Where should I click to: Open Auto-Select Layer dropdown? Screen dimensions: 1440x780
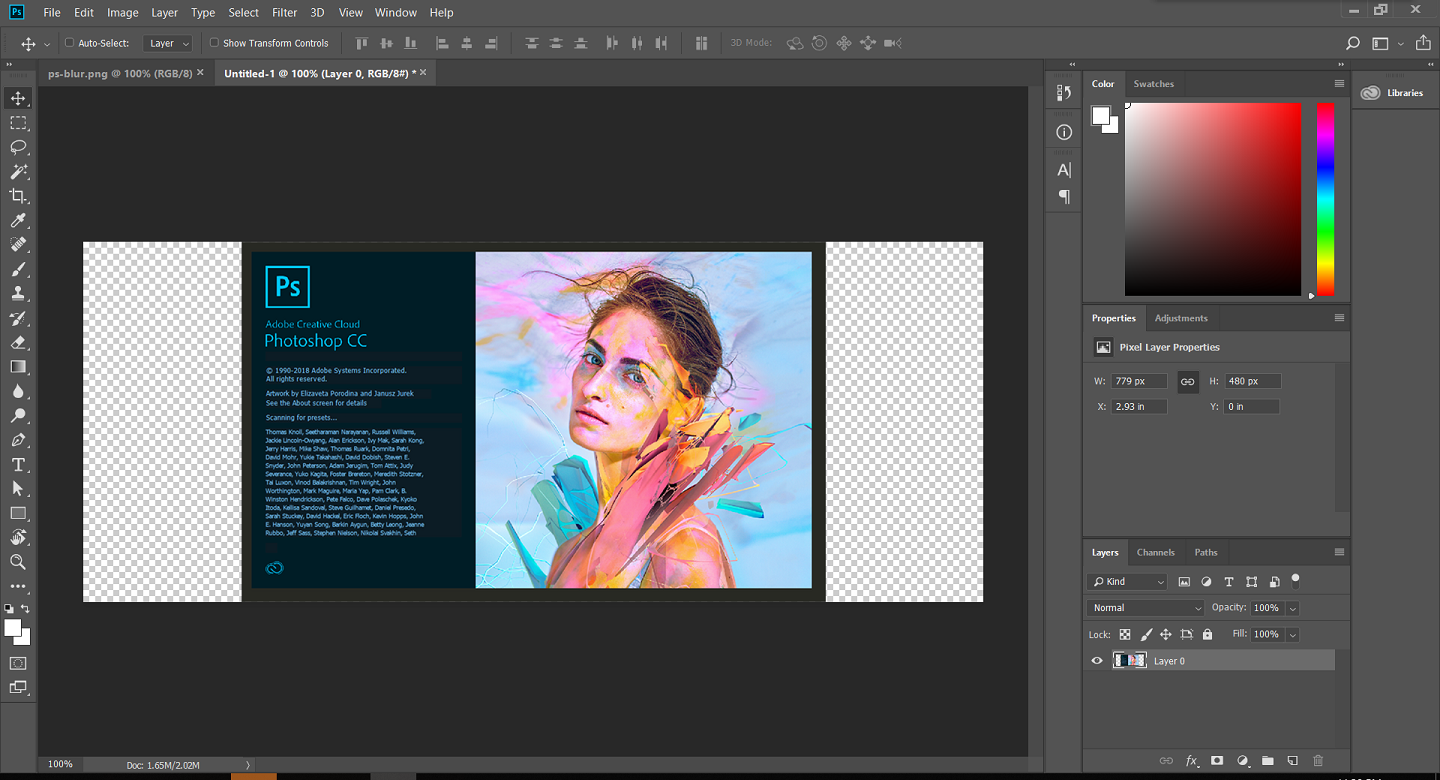[167, 43]
